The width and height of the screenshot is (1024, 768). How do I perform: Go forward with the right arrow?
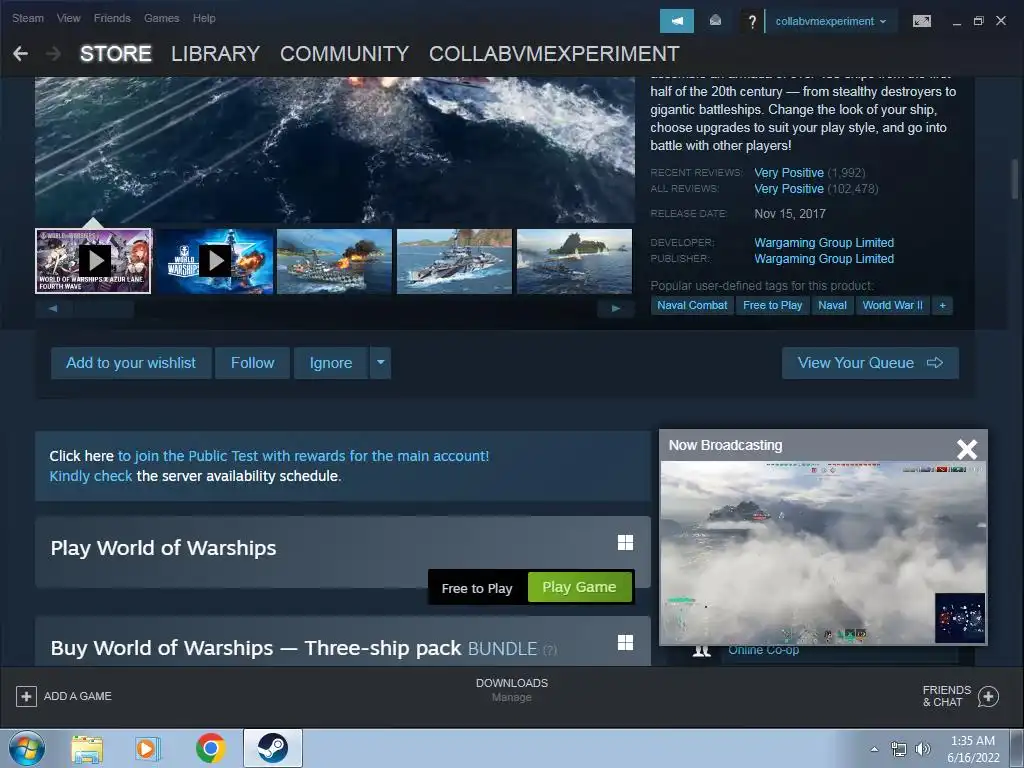pyautogui.click(x=54, y=54)
